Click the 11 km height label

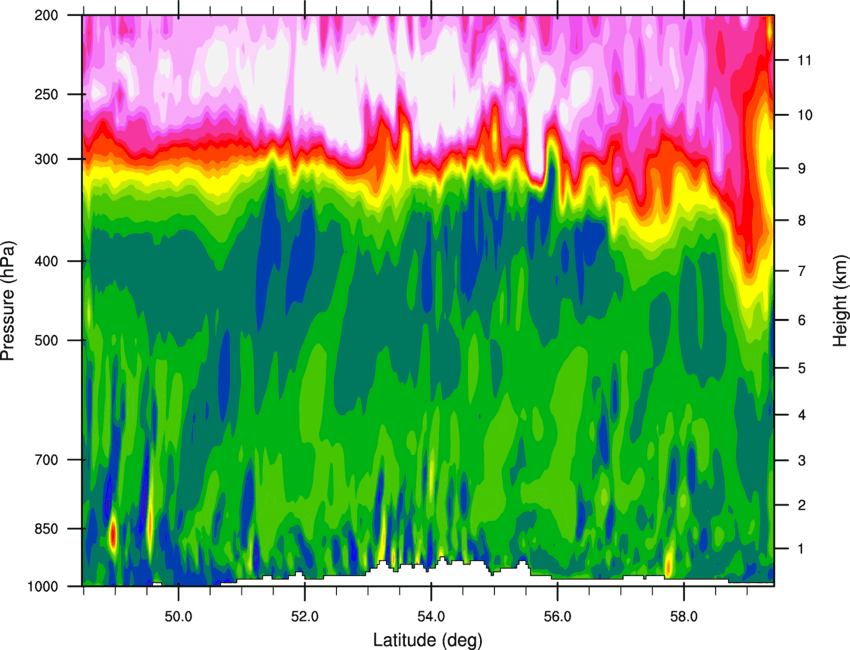tap(804, 60)
